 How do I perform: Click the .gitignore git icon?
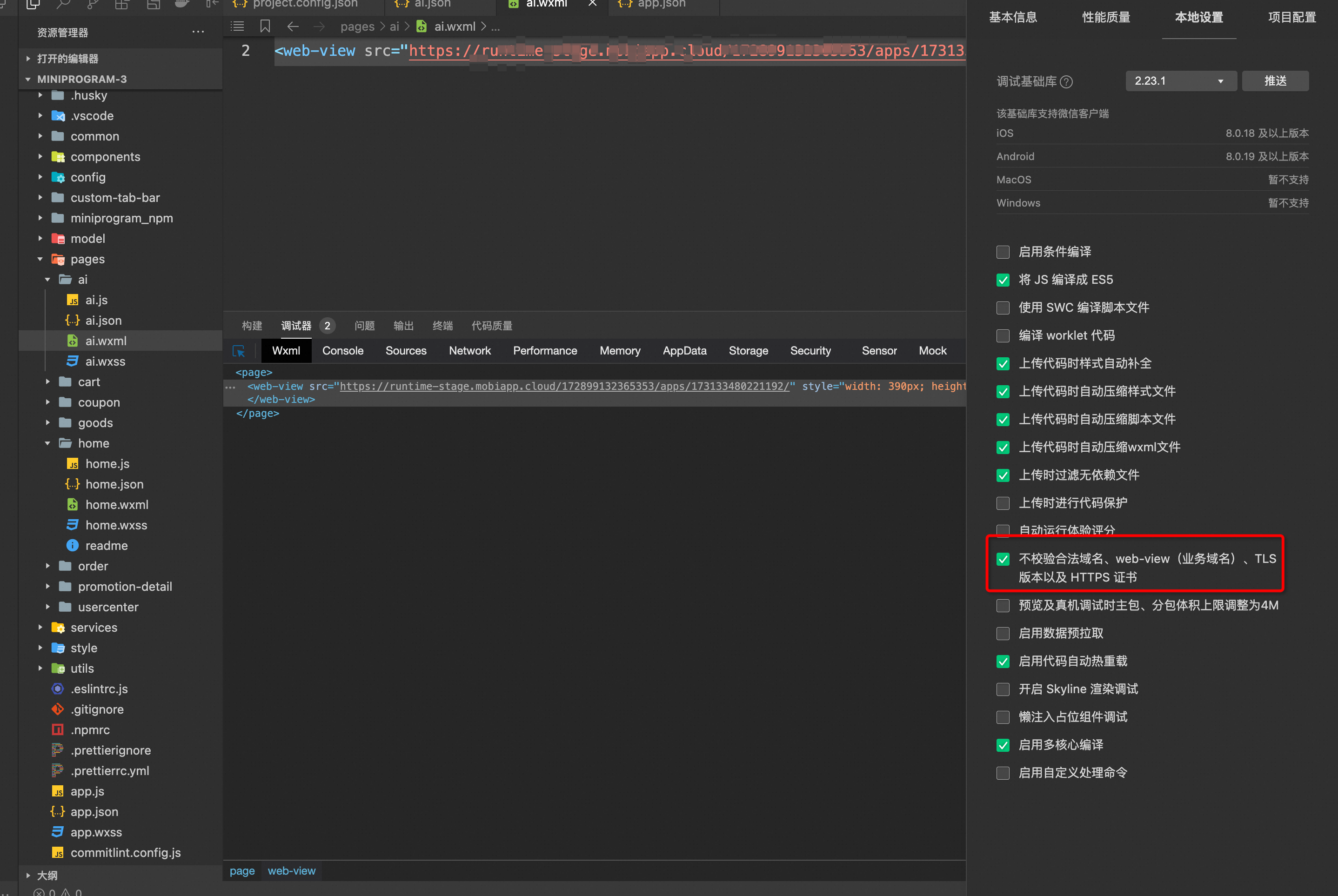point(58,709)
